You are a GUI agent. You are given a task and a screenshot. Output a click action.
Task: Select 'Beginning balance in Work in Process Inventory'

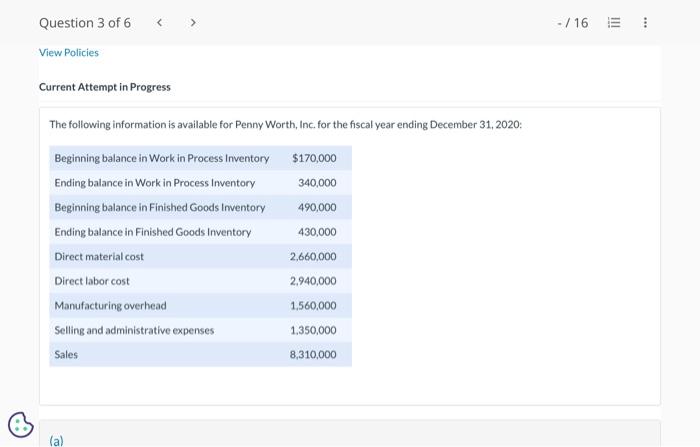coord(162,158)
